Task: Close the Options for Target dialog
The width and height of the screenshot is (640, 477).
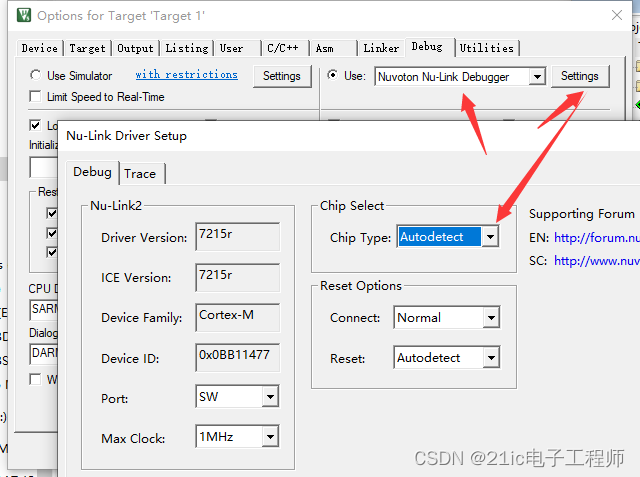Action: (617, 15)
